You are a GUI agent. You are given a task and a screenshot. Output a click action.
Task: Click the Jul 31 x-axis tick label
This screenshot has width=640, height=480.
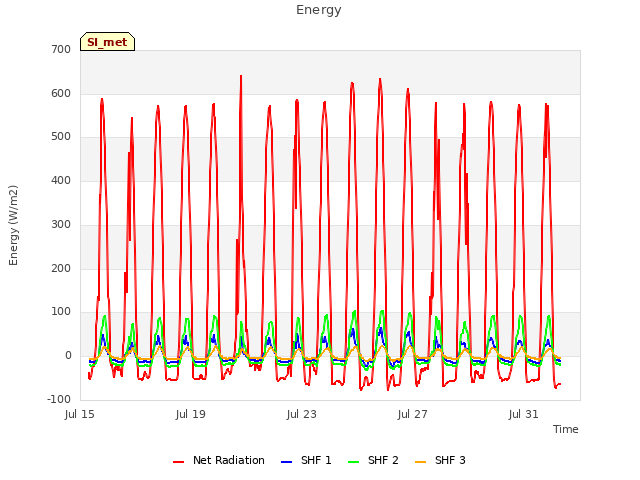point(524,415)
